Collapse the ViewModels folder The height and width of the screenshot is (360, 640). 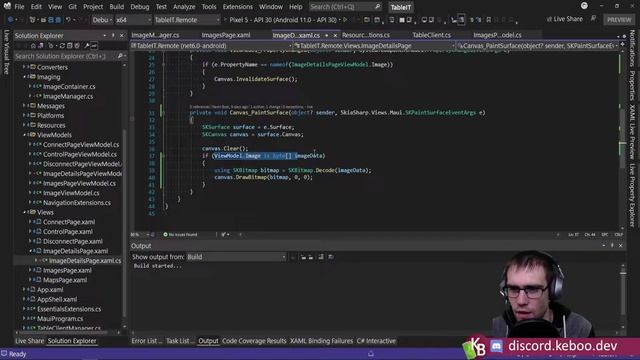point(24,135)
